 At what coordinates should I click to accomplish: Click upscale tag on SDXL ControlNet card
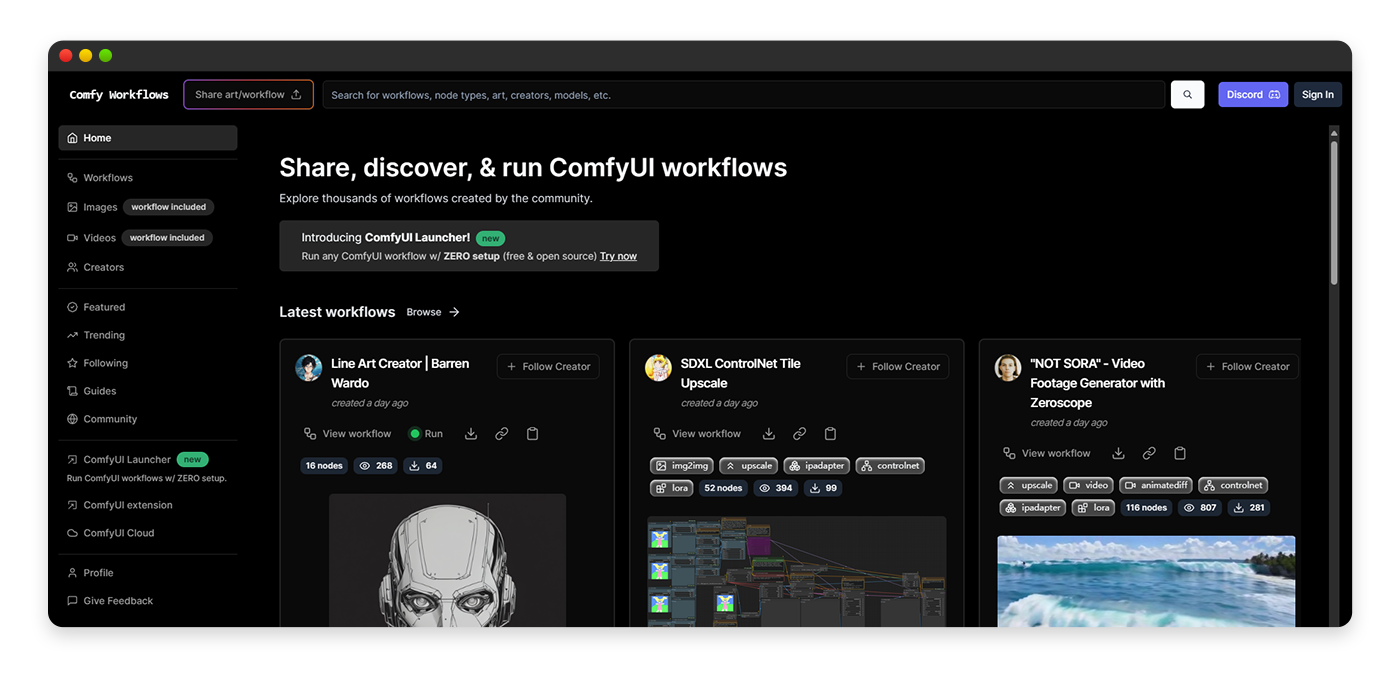749,466
